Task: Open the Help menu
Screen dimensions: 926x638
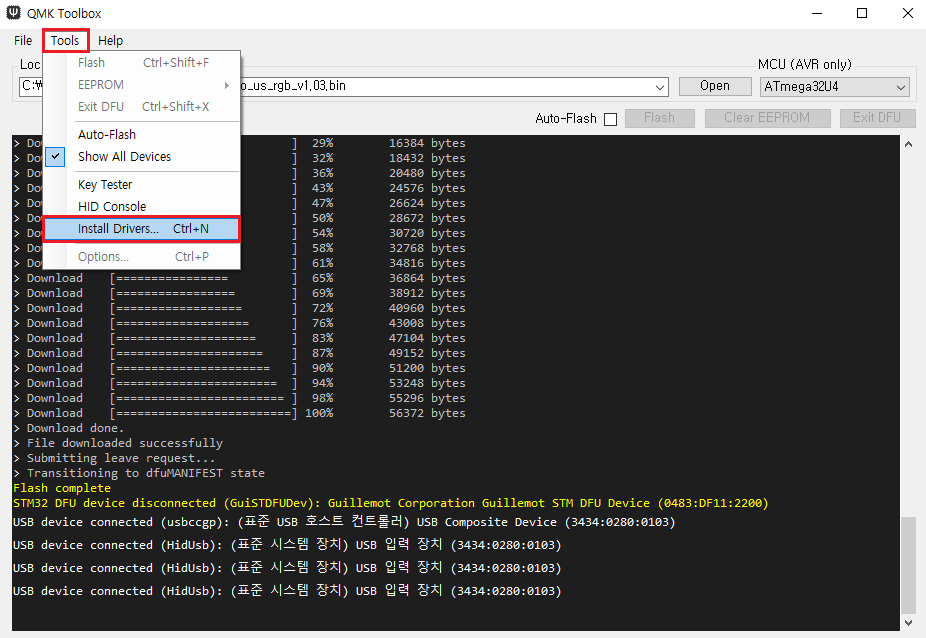Action: click(x=110, y=41)
